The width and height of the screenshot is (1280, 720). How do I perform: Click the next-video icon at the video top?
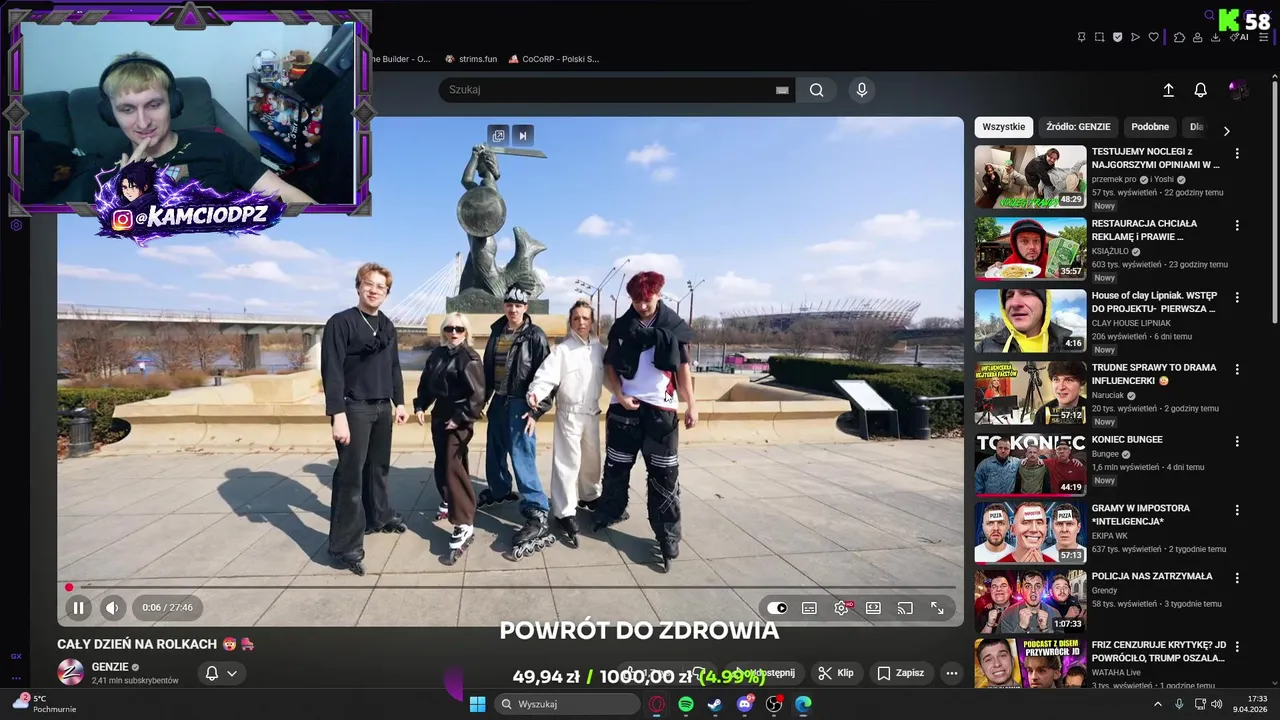522,135
